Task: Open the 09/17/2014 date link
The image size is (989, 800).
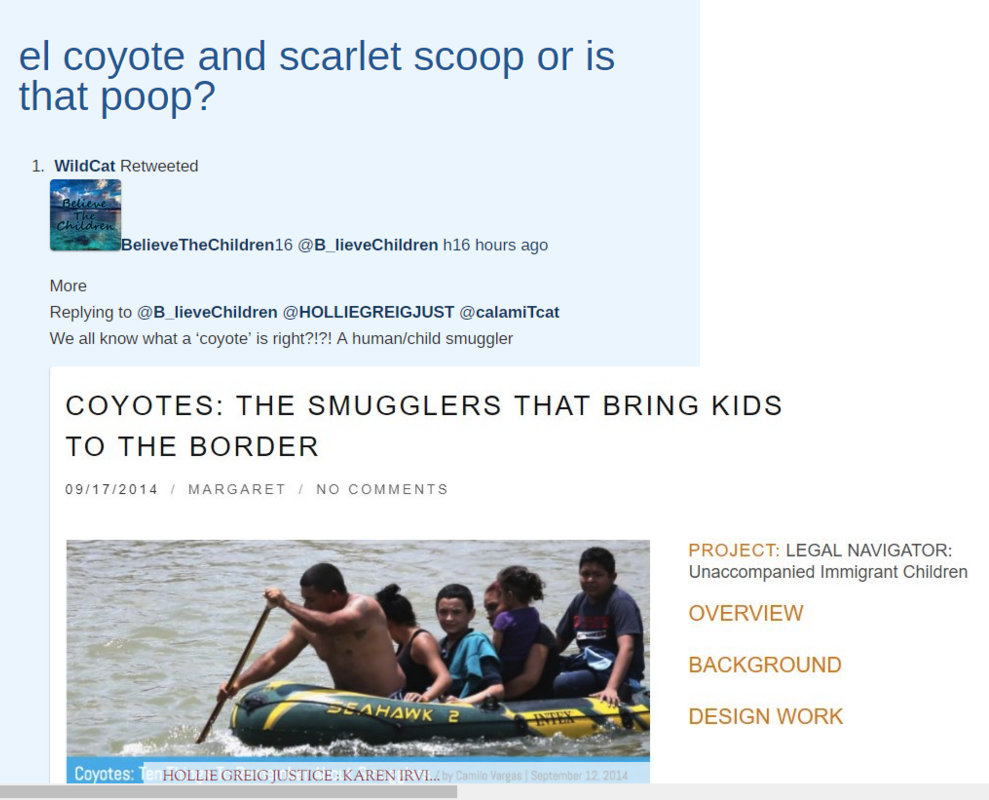Action: coord(112,490)
